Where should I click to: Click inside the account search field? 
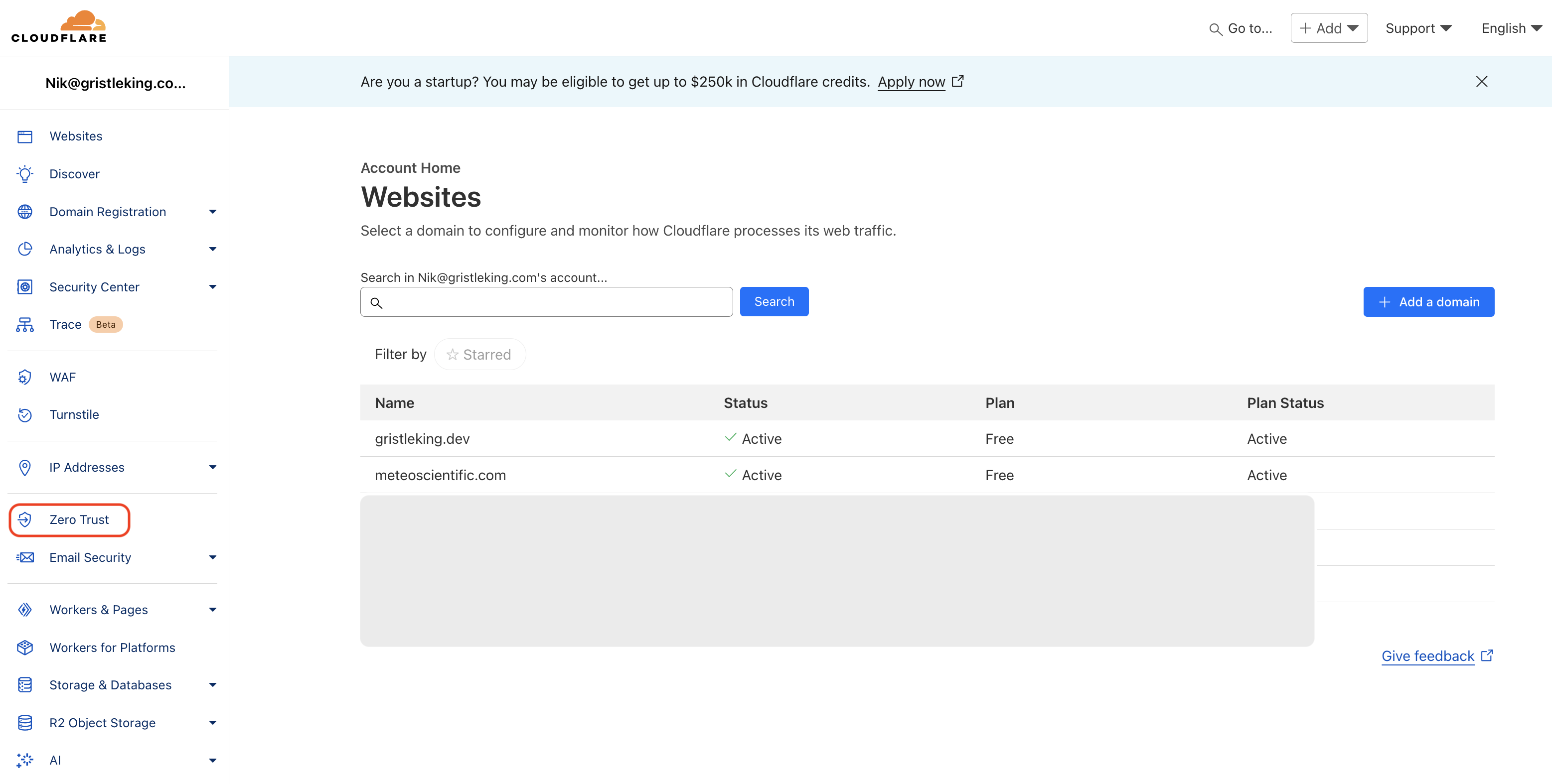545,302
